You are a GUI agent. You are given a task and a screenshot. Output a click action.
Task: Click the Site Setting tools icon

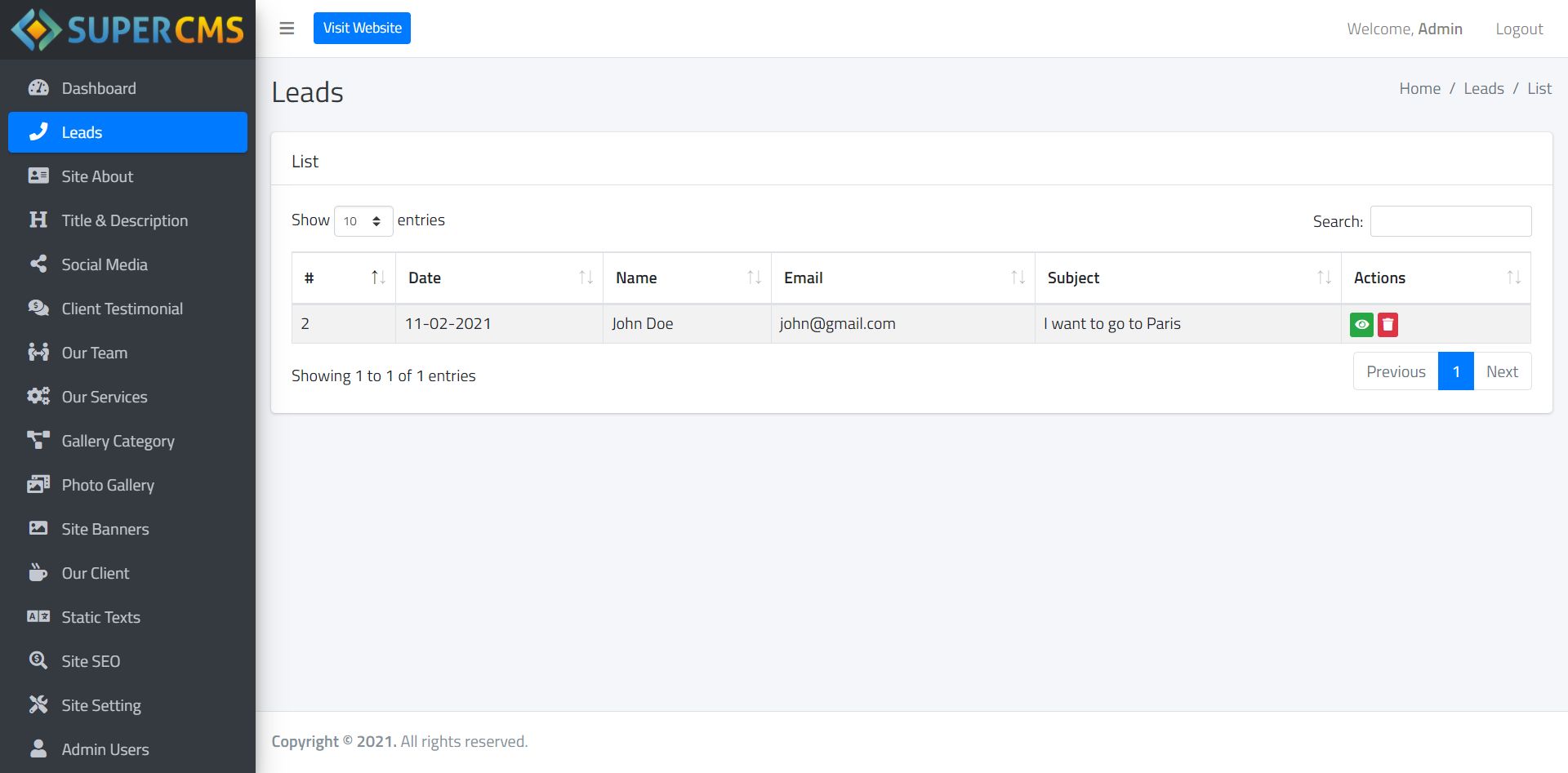tap(38, 704)
